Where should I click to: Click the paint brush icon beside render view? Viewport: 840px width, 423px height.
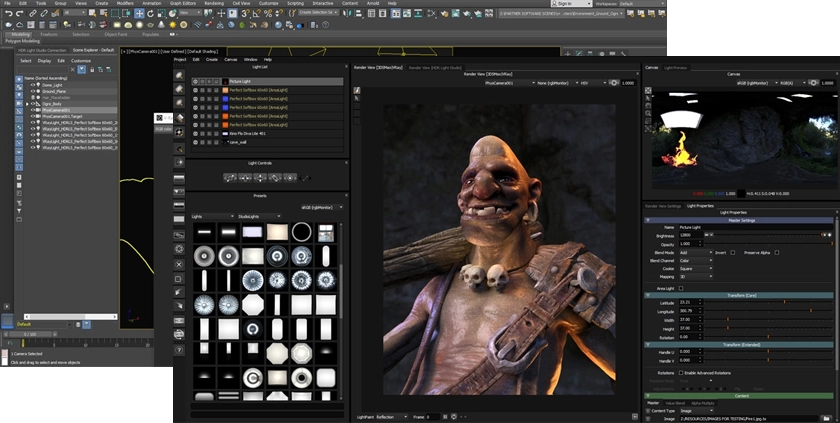(357, 90)
